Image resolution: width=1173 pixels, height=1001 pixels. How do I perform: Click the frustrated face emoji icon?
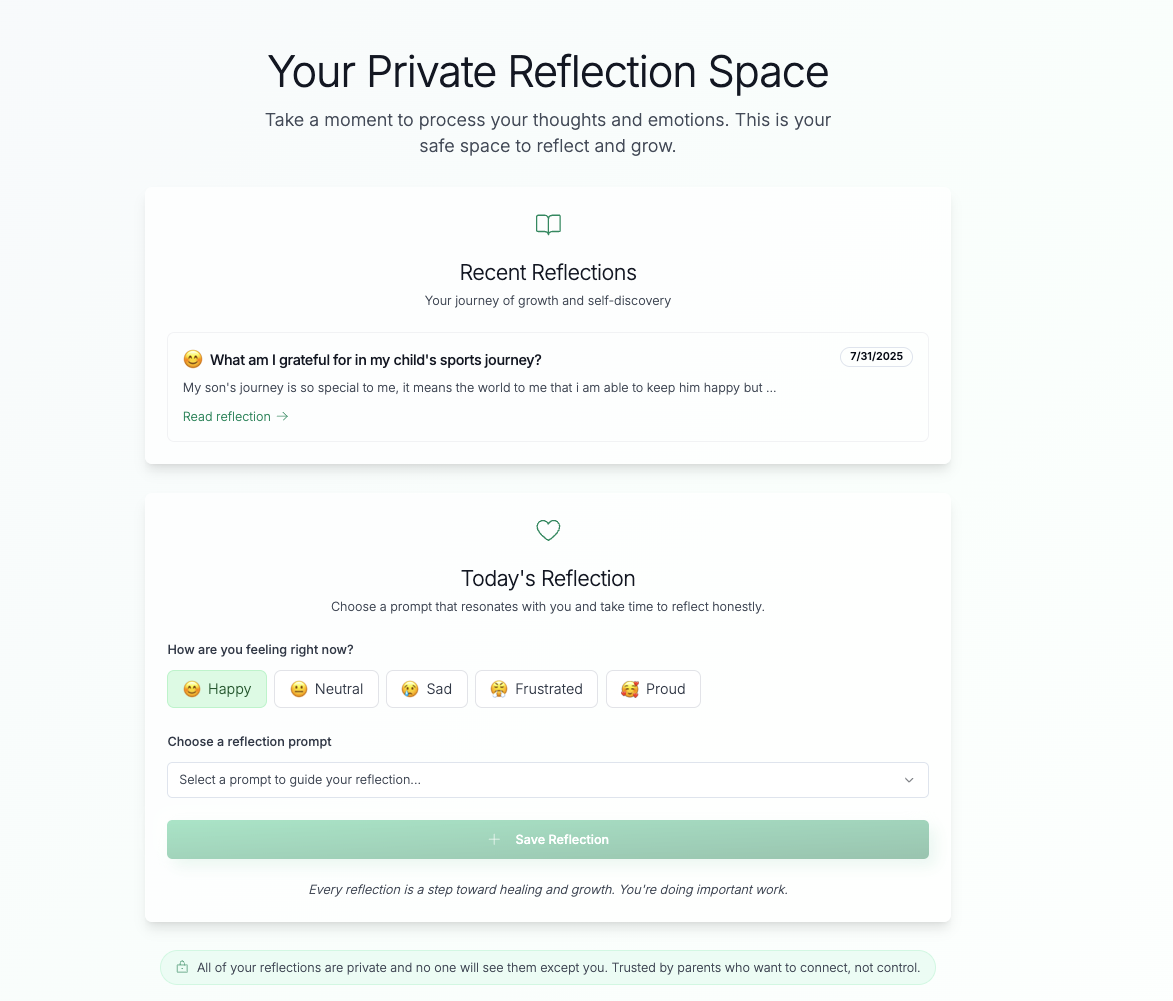point(497,689)
